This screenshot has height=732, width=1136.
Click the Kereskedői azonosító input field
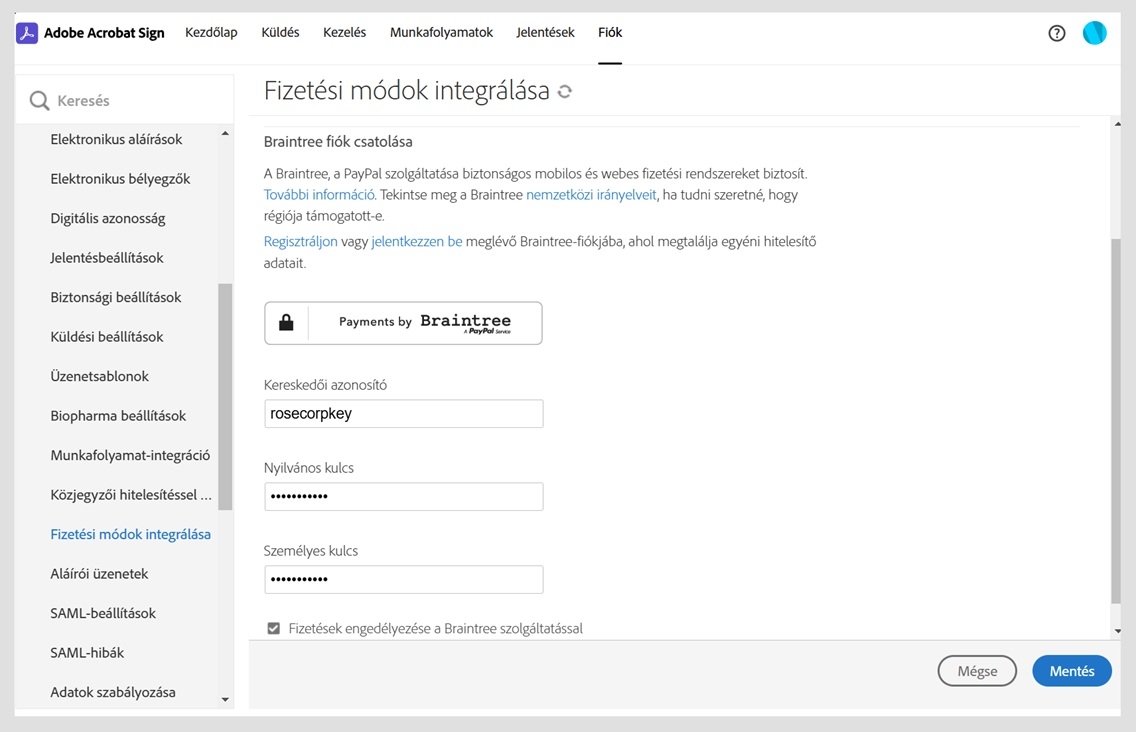[404, 414]
